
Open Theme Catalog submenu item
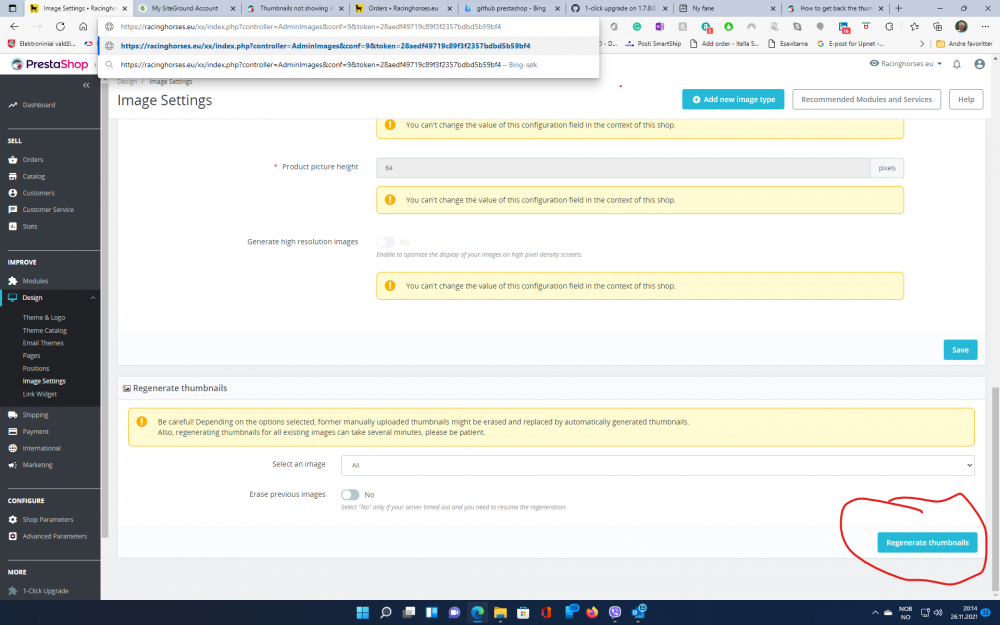45,330
